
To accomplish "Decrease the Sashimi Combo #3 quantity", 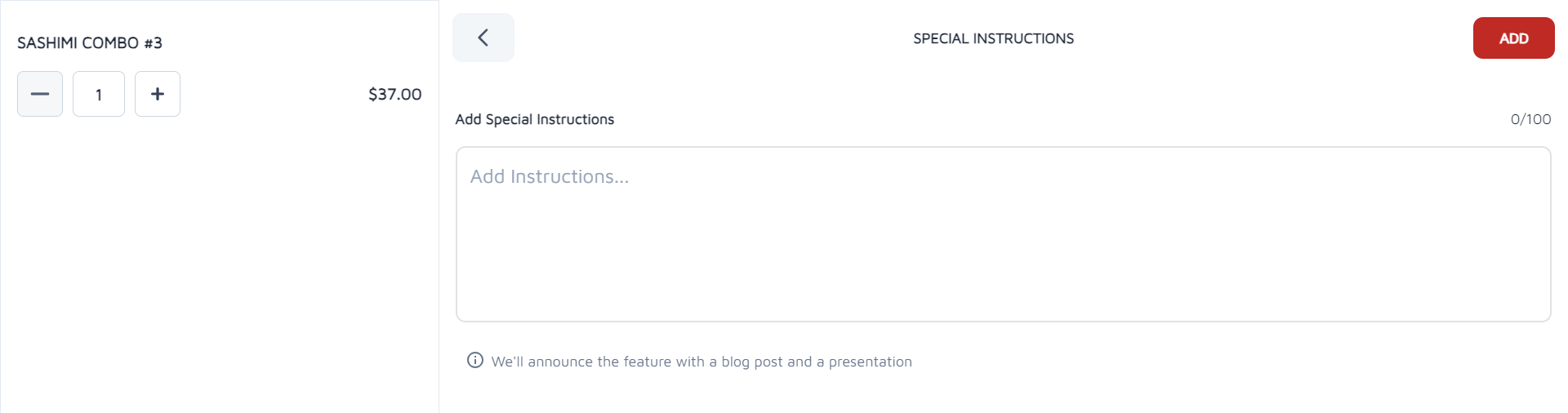I will click(x=40, y=94).
